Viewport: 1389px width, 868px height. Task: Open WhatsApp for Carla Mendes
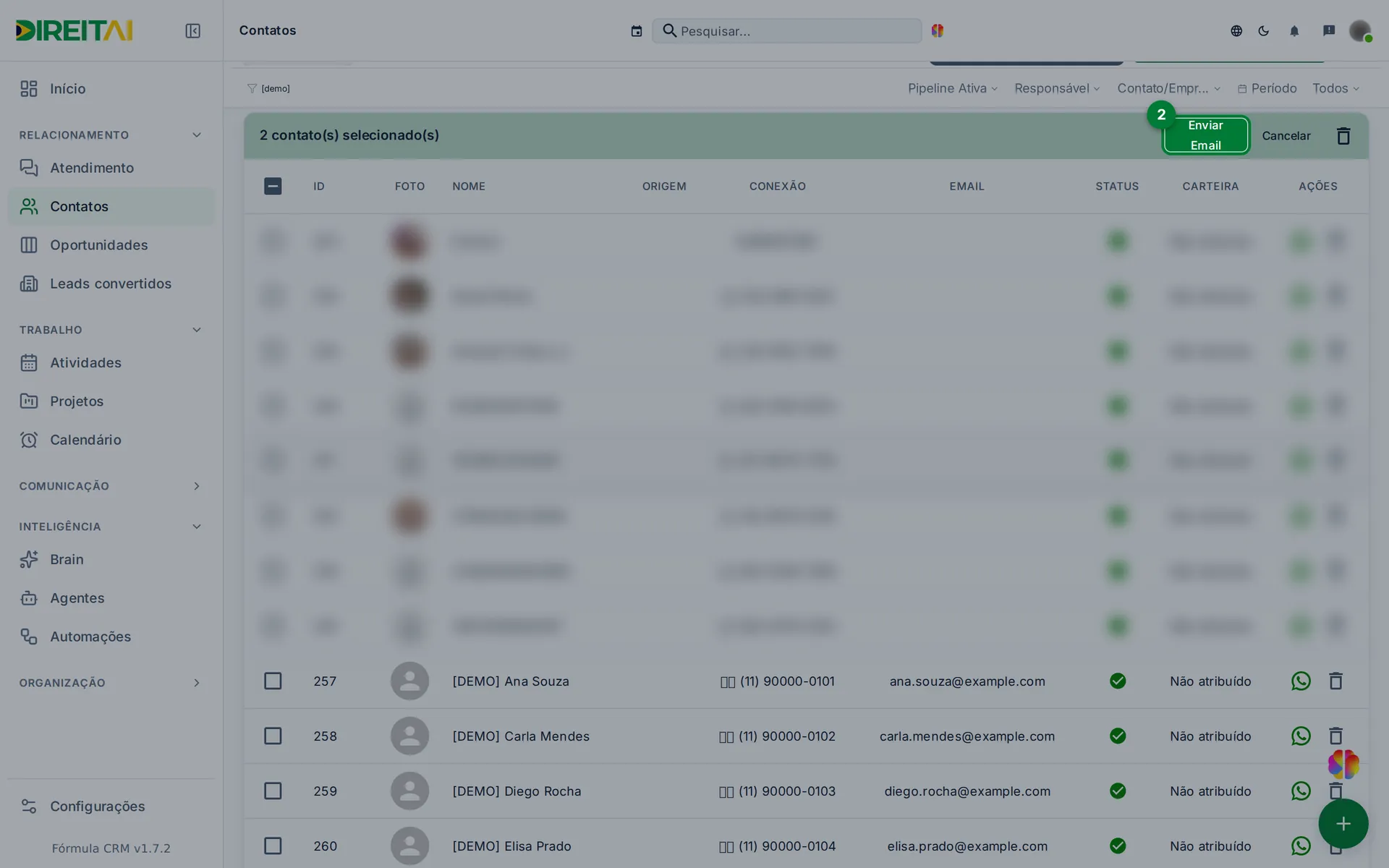pyautogui.click(x=1301, y=736)
